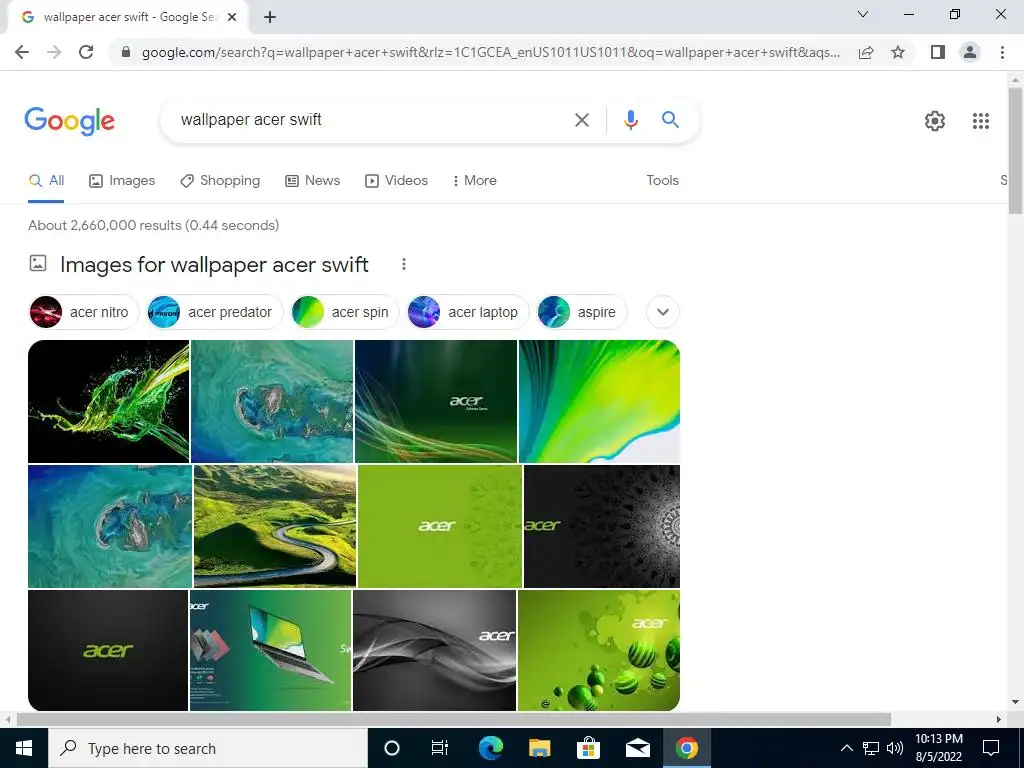Click the browser forward arrow
The height and width of the screenshot is (768, 1024).
(x=54, y=52)
